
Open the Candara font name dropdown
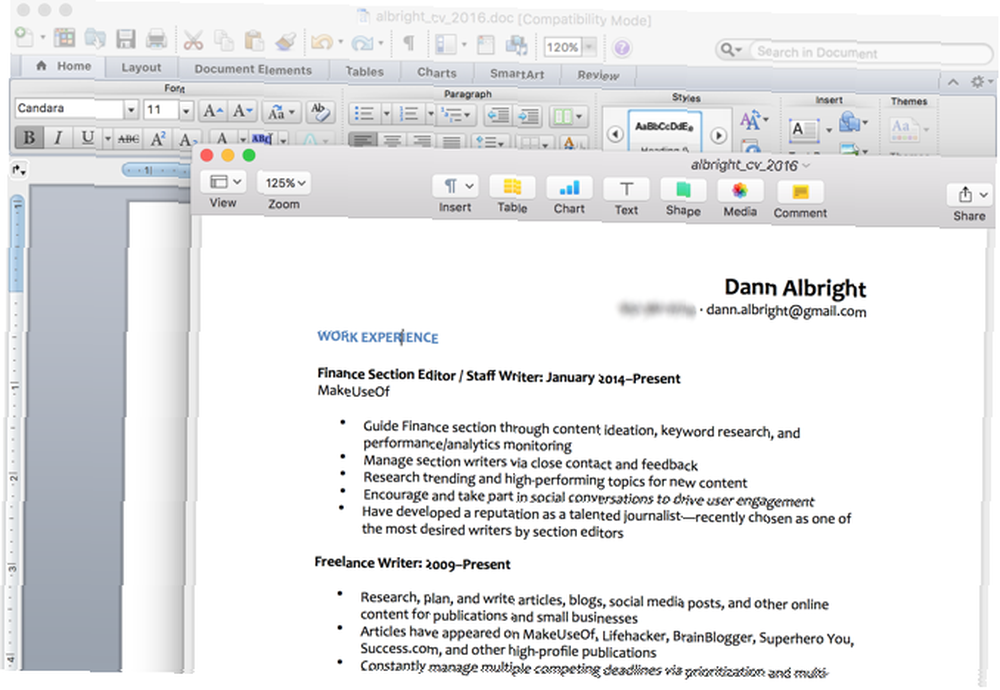[x=131, y=110]
